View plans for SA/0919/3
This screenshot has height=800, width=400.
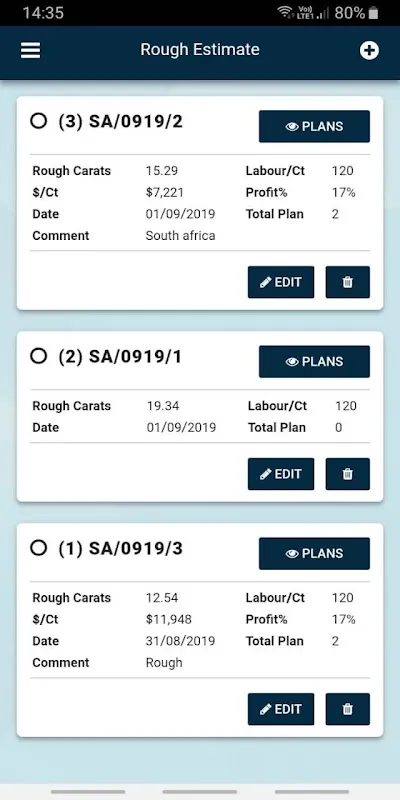tap(314, 554)
